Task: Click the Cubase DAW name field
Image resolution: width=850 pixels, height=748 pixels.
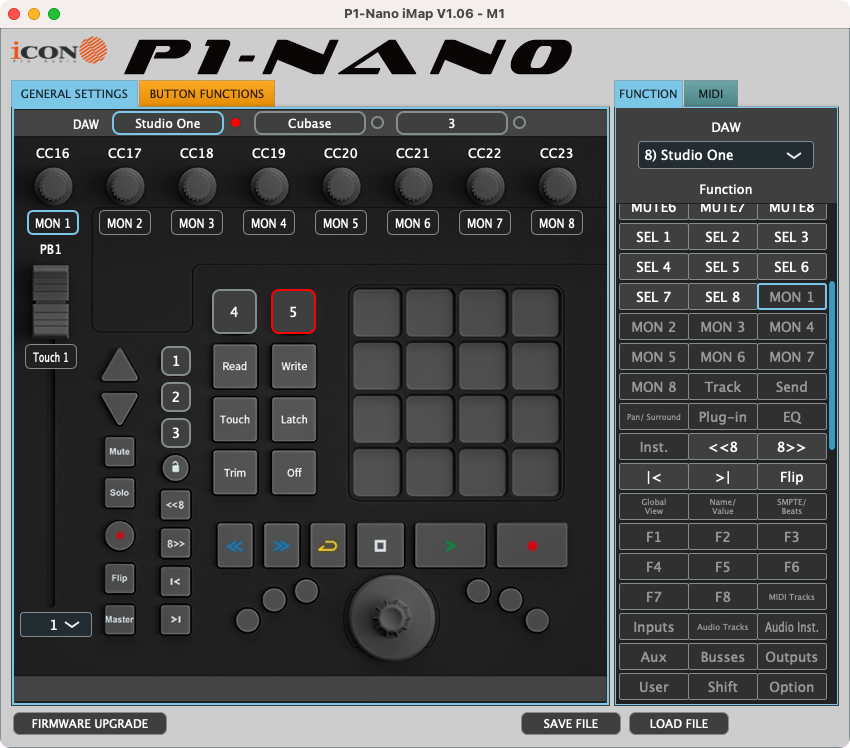Action: click(x=310, y=123)
